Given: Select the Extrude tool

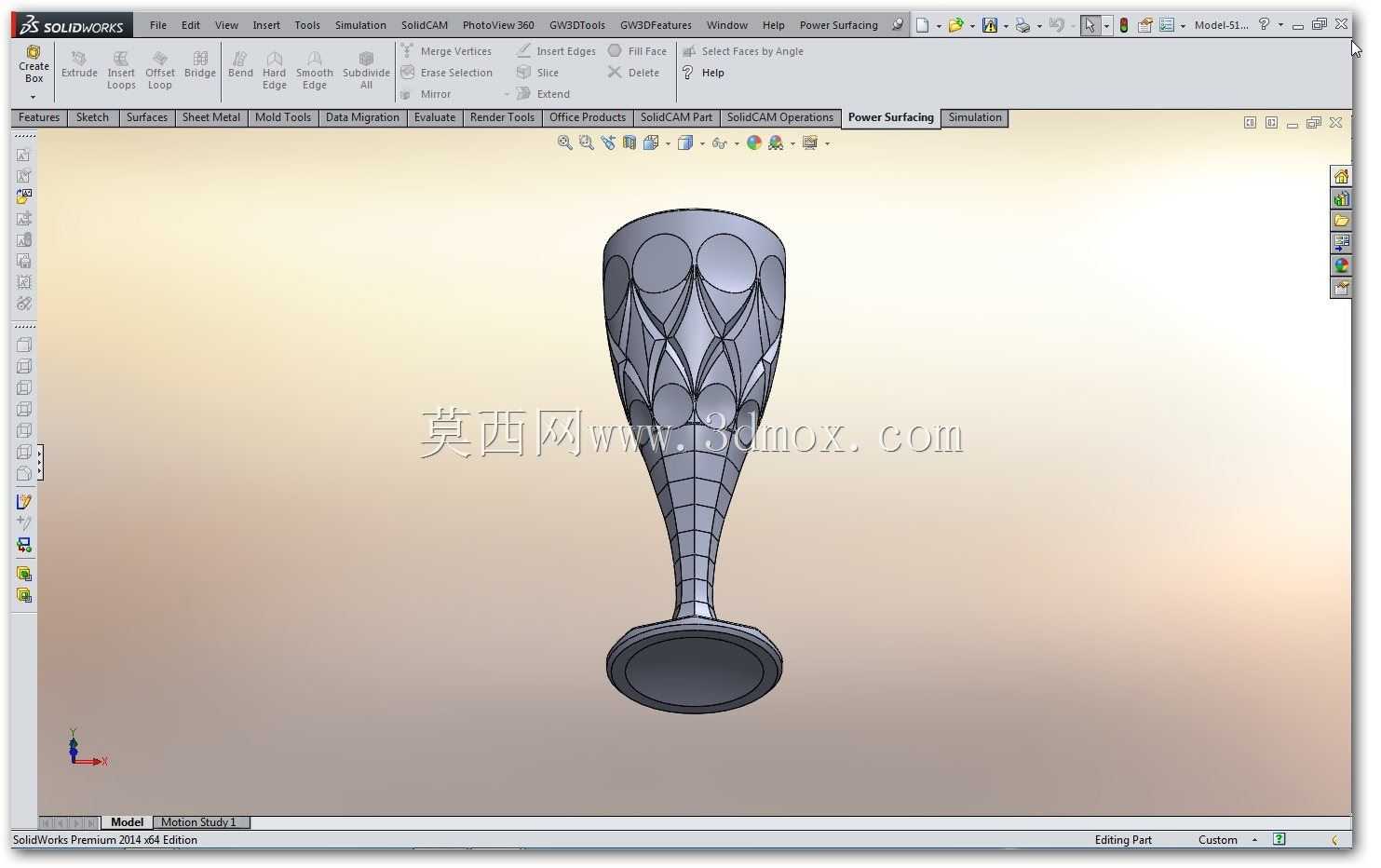Looking at the screenshot, I should click(x=79, y=65).
